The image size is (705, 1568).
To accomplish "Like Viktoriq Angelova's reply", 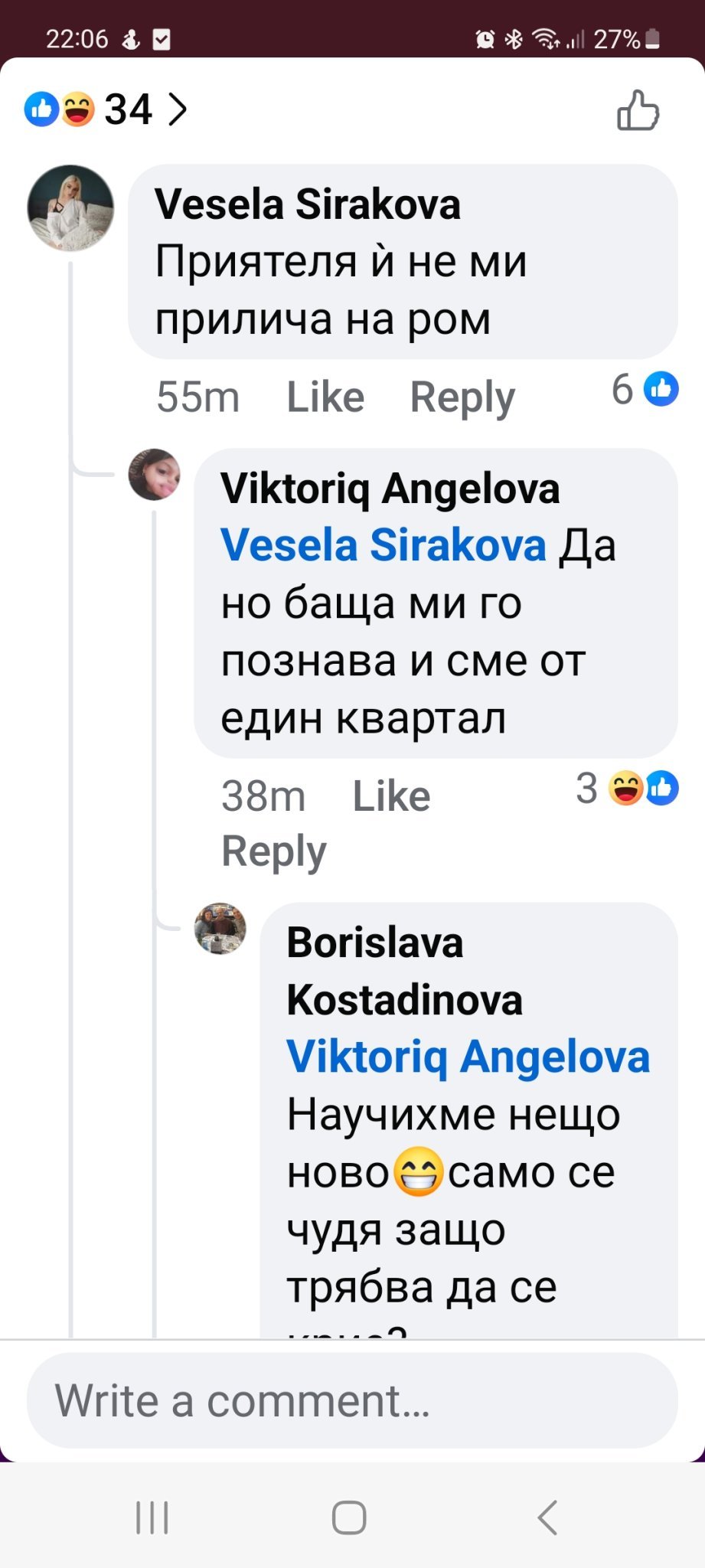I will (x=391, y=796).
